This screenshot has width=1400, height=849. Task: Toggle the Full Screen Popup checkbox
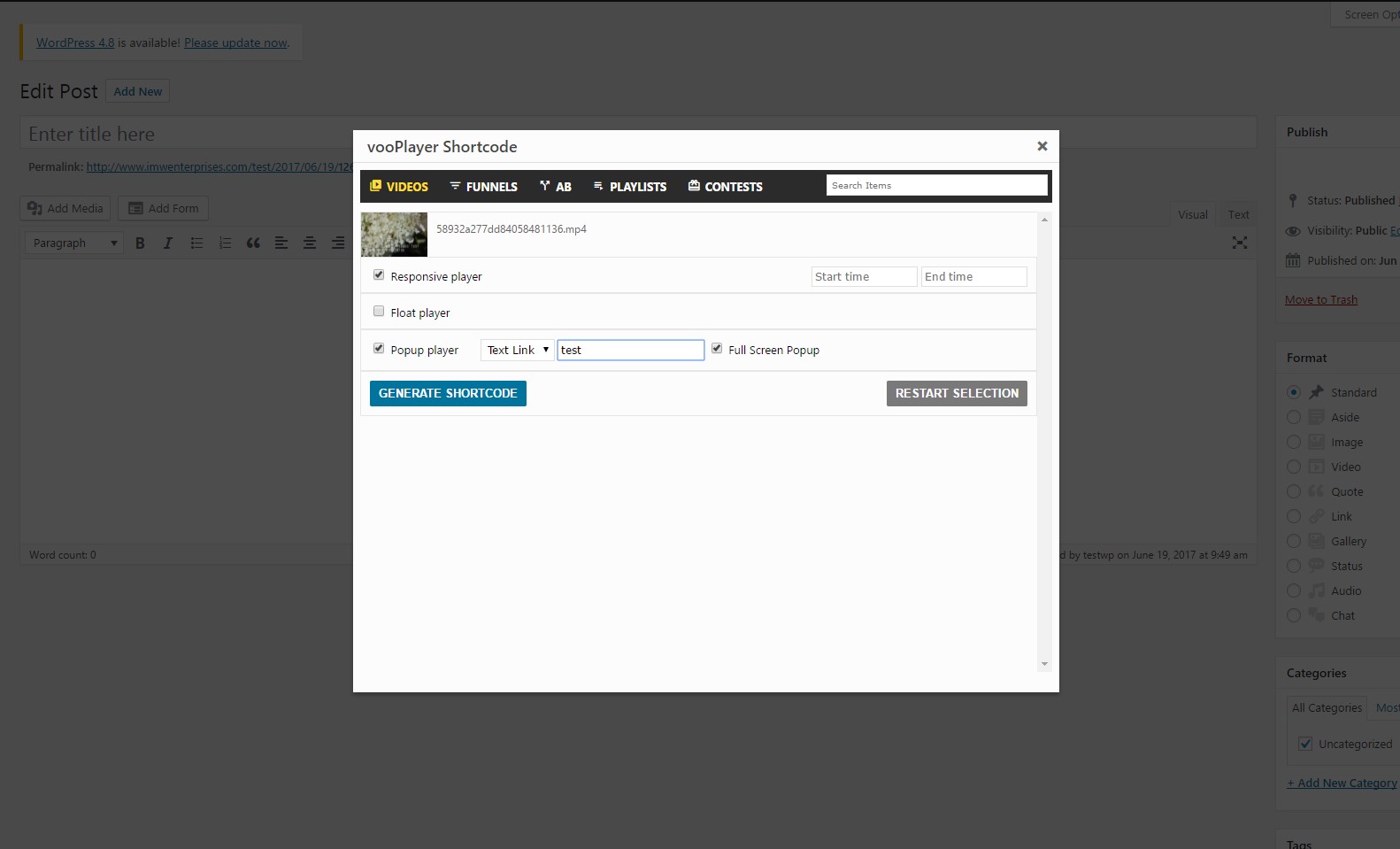(x=717, y=349)
